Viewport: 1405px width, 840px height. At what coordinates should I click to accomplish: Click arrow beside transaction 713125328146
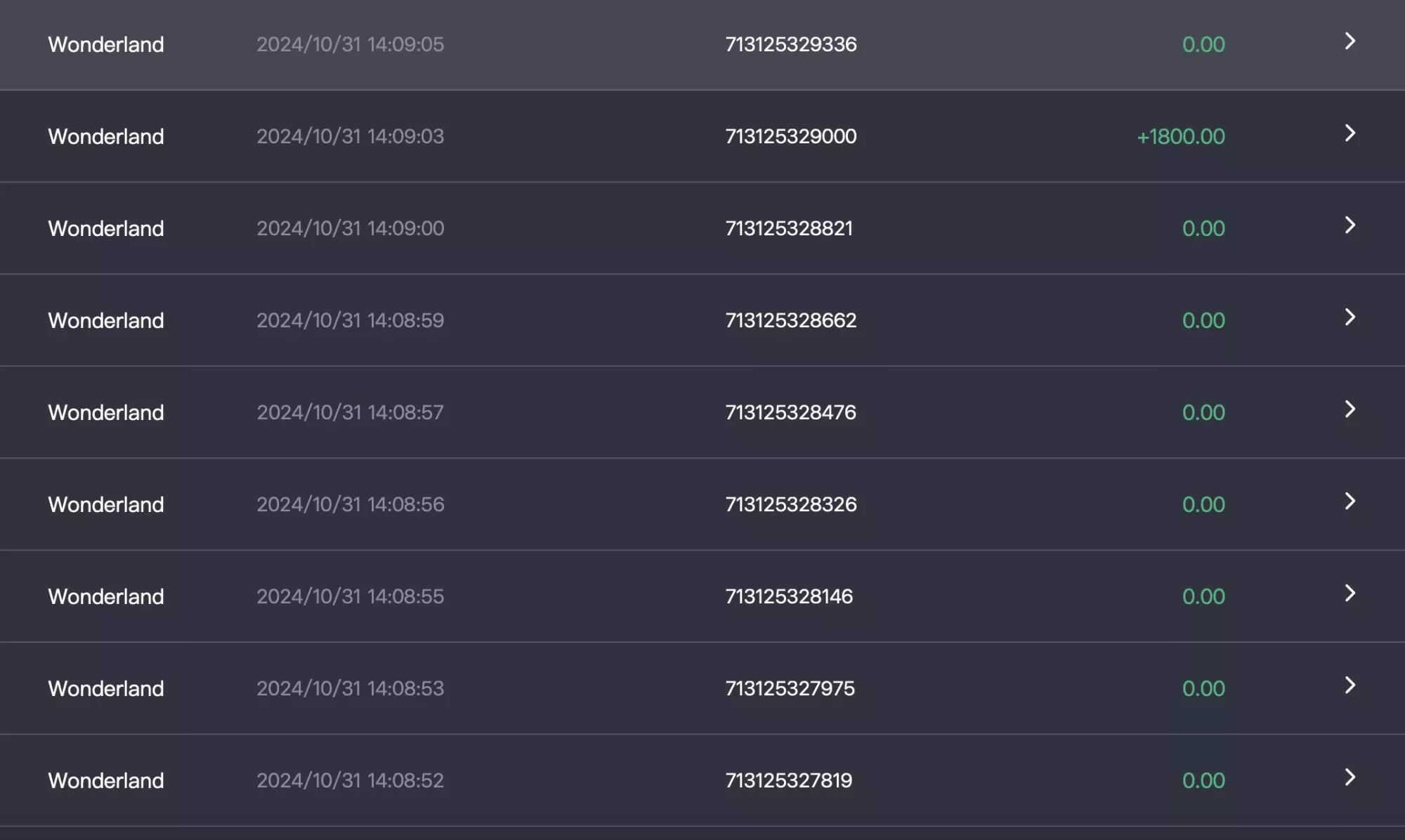click(x=1350, y=593)
